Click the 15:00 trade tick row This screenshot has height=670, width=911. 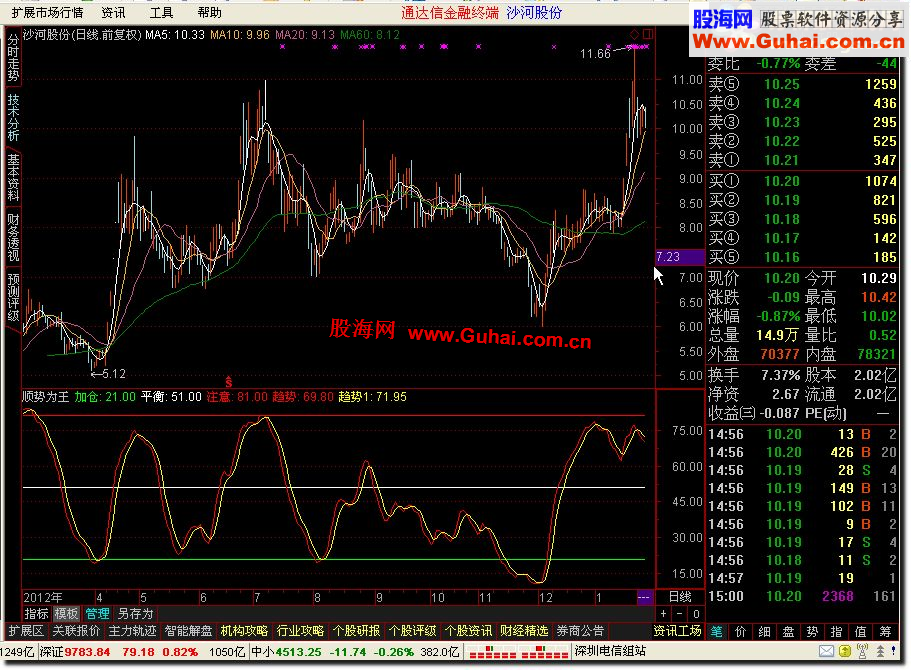802,596
